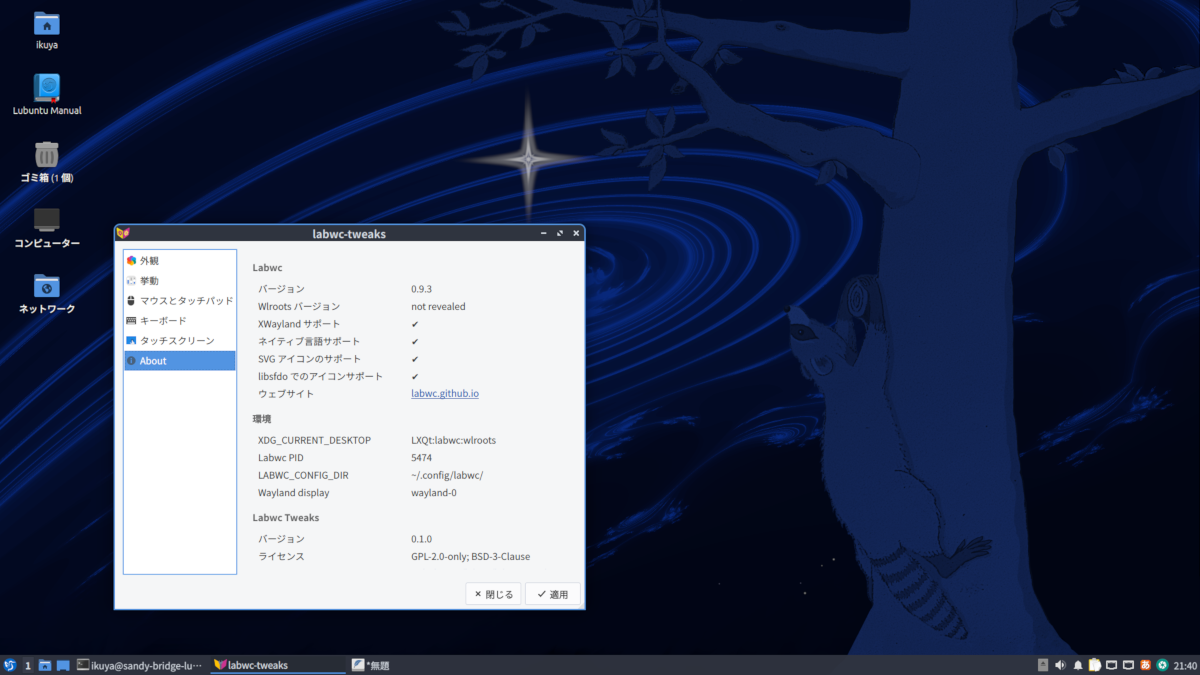Select the About sidebar entry
The image size is (1200, 675).
[x=180, y=360]
